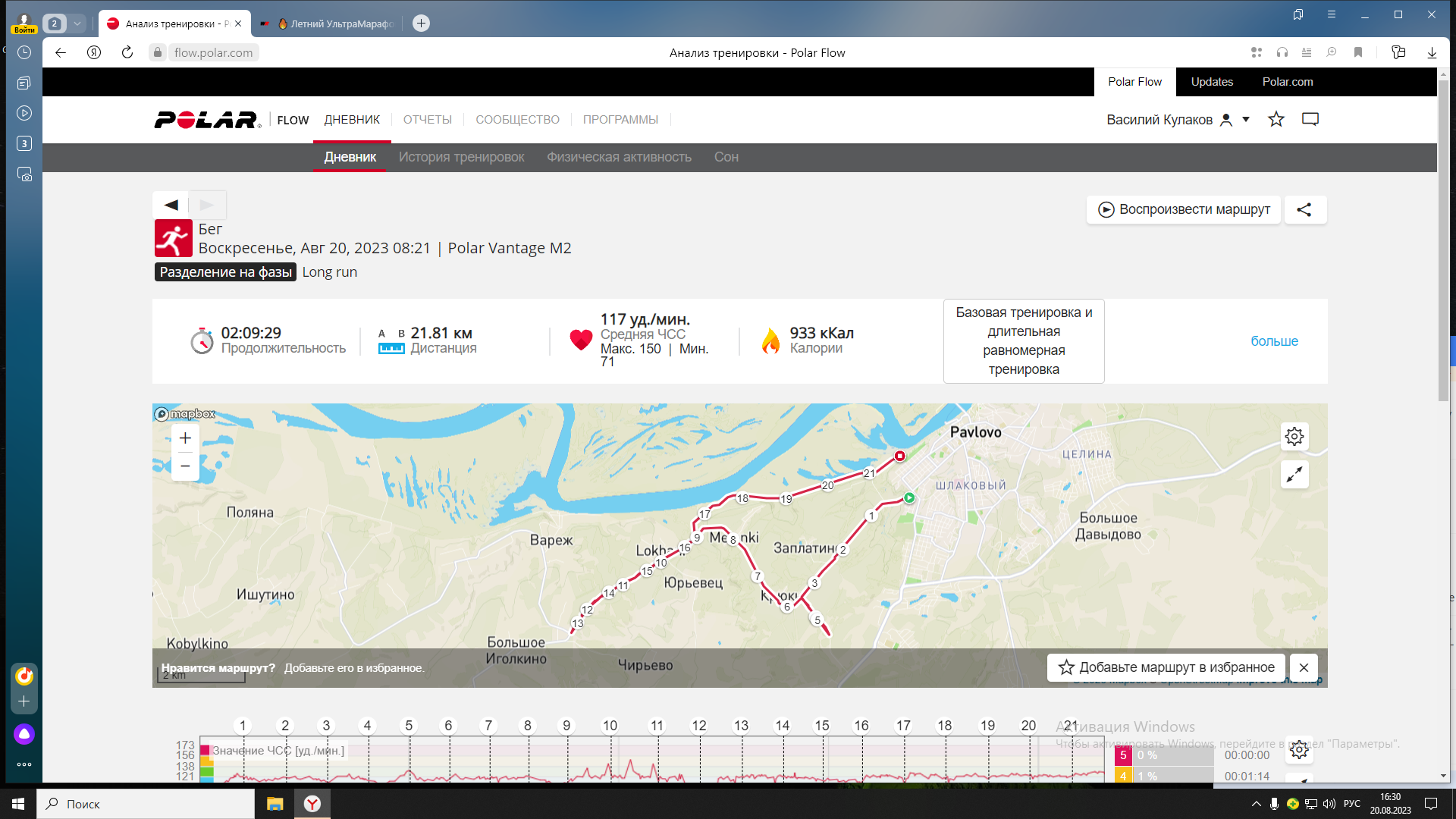1456x819 pixels.
Task: Click the Yandex home button in toolbar
Action: [94, 52]
